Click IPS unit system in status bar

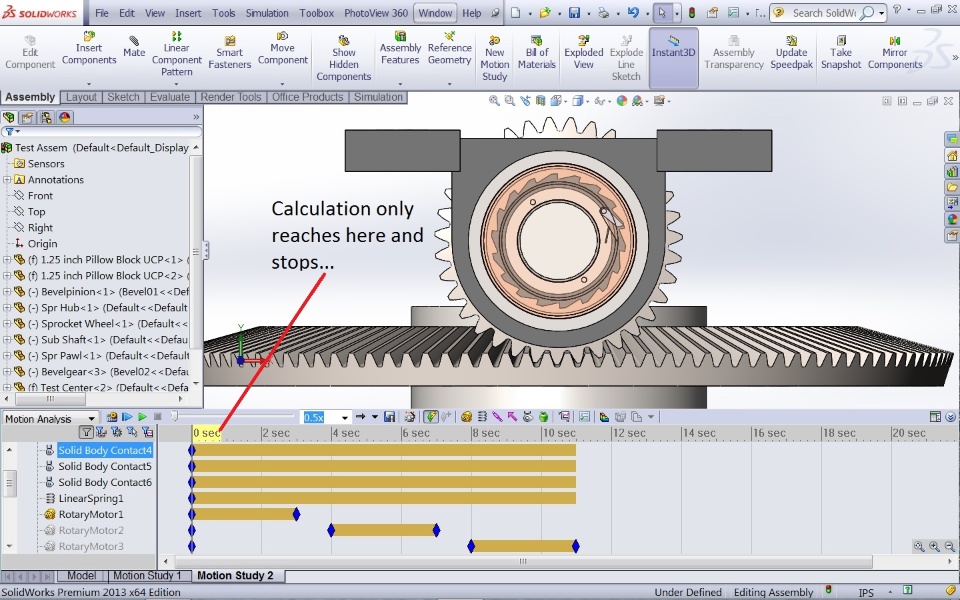click(866, 592)
